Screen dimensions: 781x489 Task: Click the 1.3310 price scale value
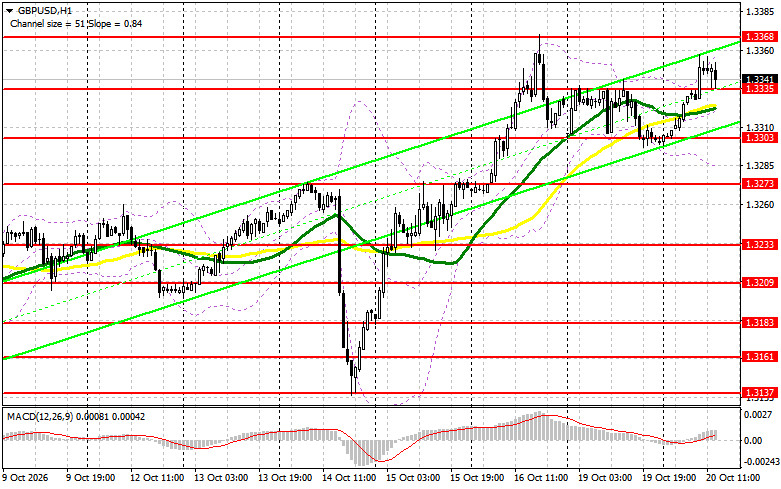coord(760,127)
